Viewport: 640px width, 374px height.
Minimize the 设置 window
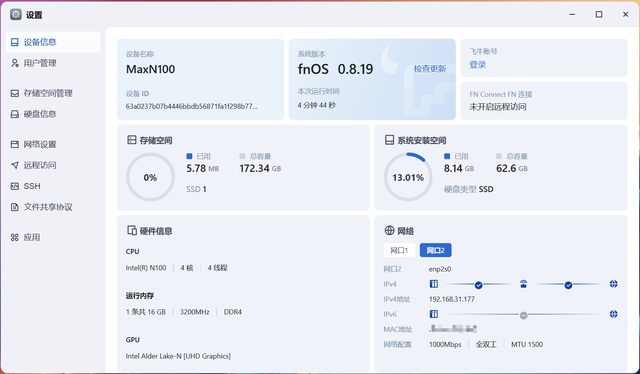click(x=572, y=14)
